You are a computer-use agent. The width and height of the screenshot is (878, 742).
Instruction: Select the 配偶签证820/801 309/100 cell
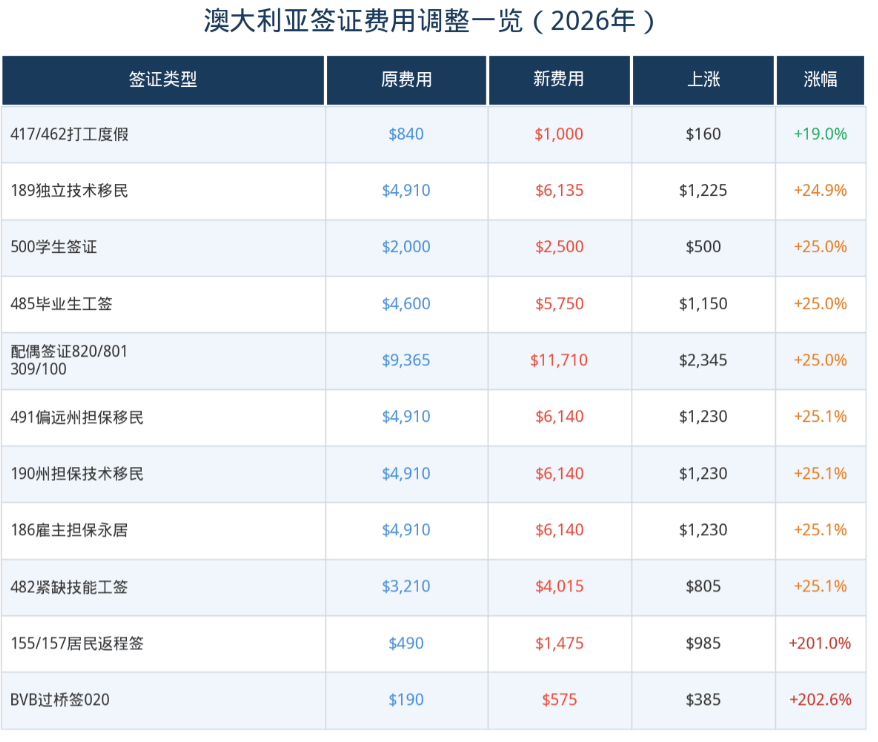pyautogui.click(x=69, y=360)
